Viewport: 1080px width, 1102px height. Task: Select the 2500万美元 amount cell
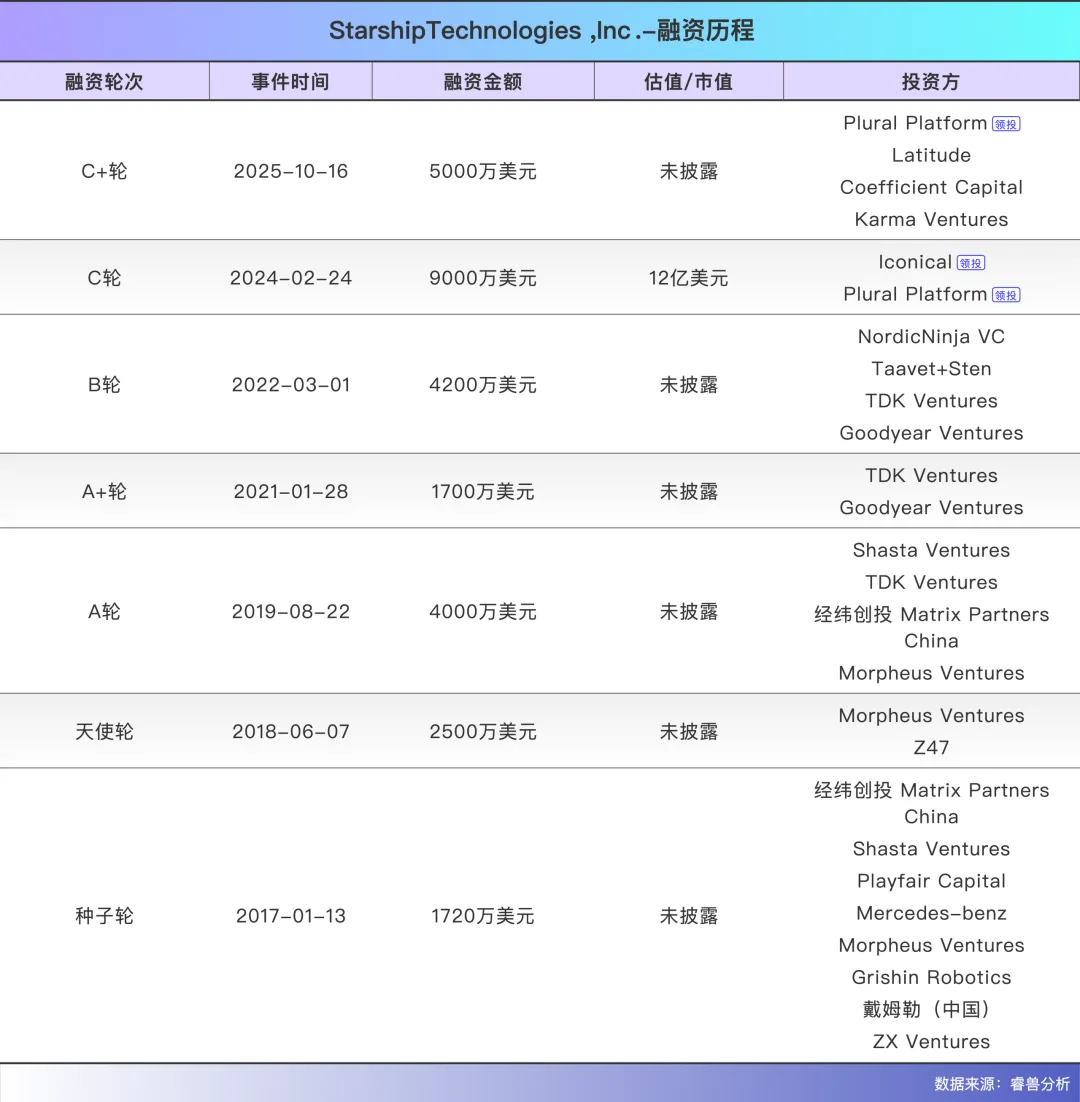pyautogui.click(x=483, y=732)
